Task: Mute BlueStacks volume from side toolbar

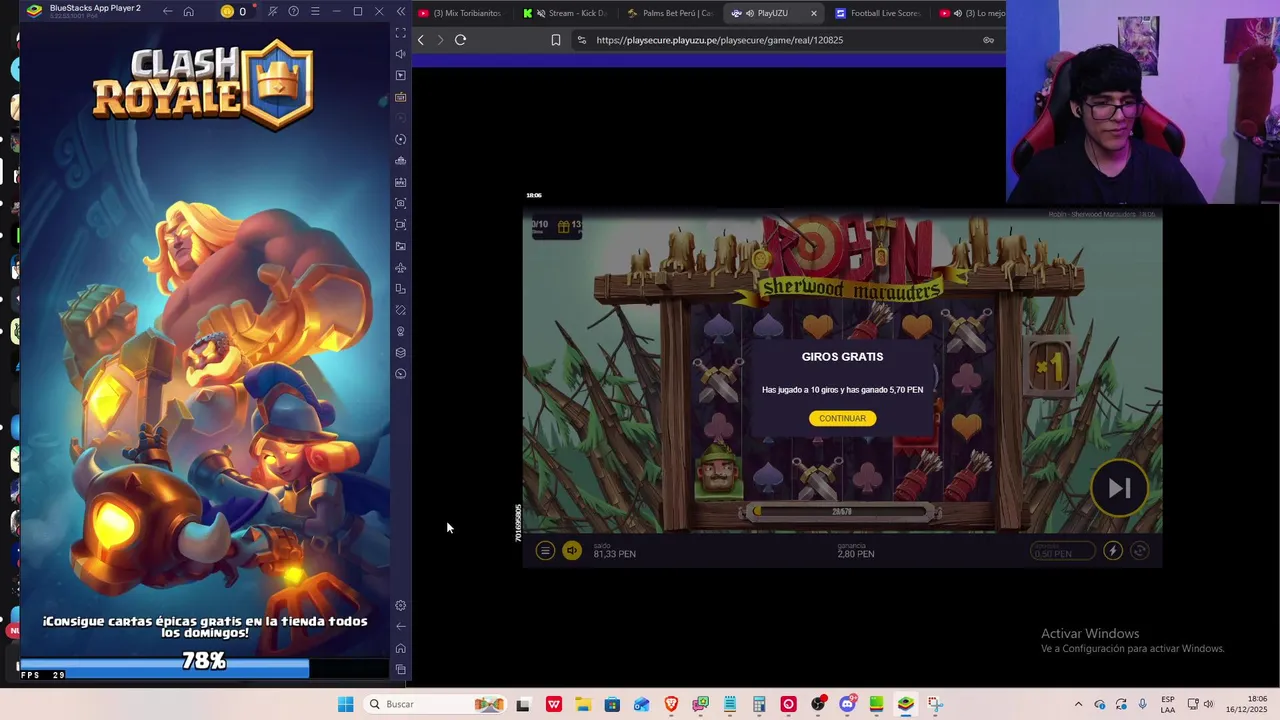Action: [x=401, y=54]
